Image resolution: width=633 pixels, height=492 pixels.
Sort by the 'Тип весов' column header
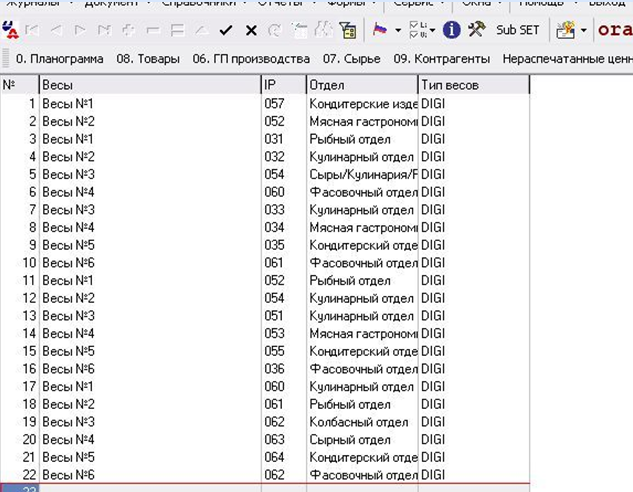click(474, 85)
